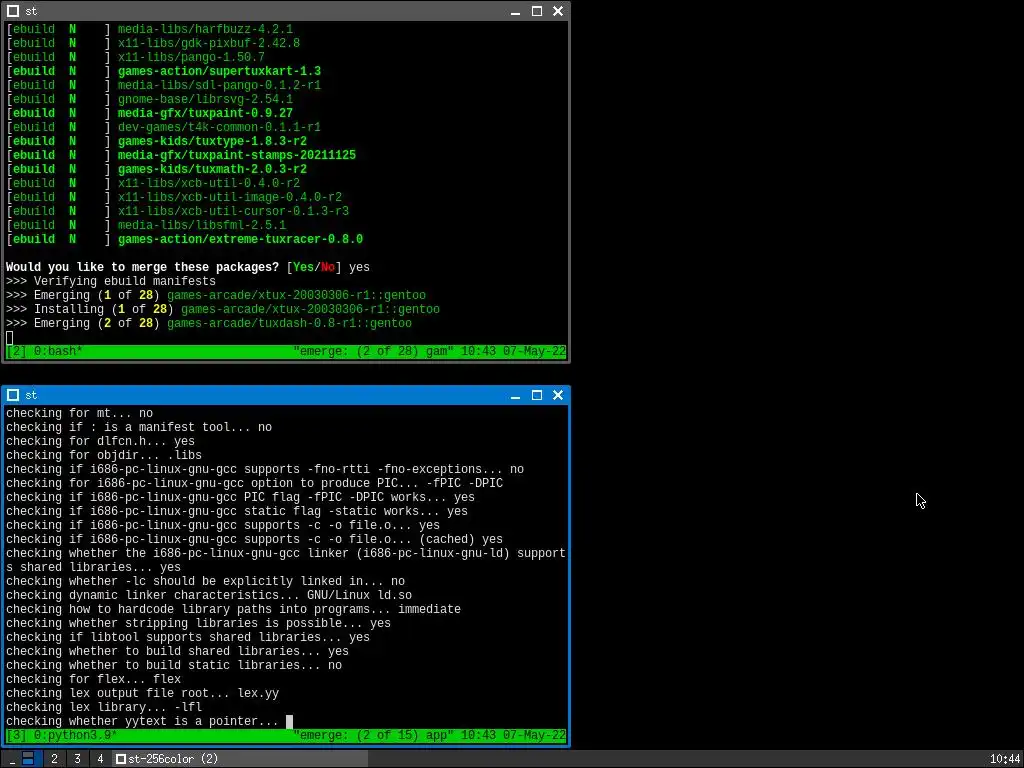This screenshot has width=1024, height=768.
Task: Click 'whether stripping libraries is possible' line
Action: click(199, 624)
